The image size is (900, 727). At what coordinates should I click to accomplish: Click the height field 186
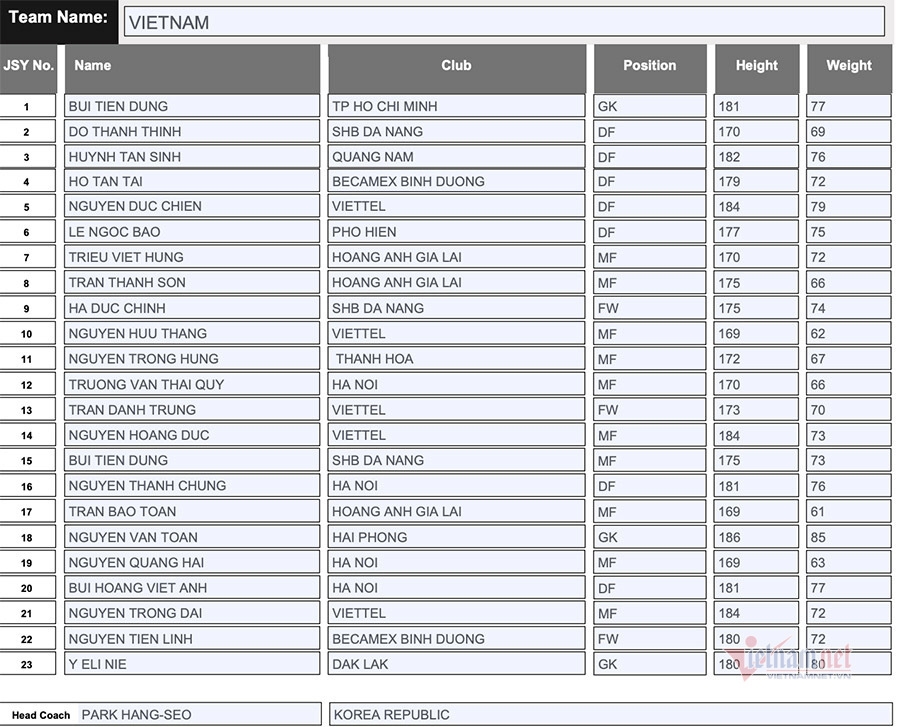[757, 537]
